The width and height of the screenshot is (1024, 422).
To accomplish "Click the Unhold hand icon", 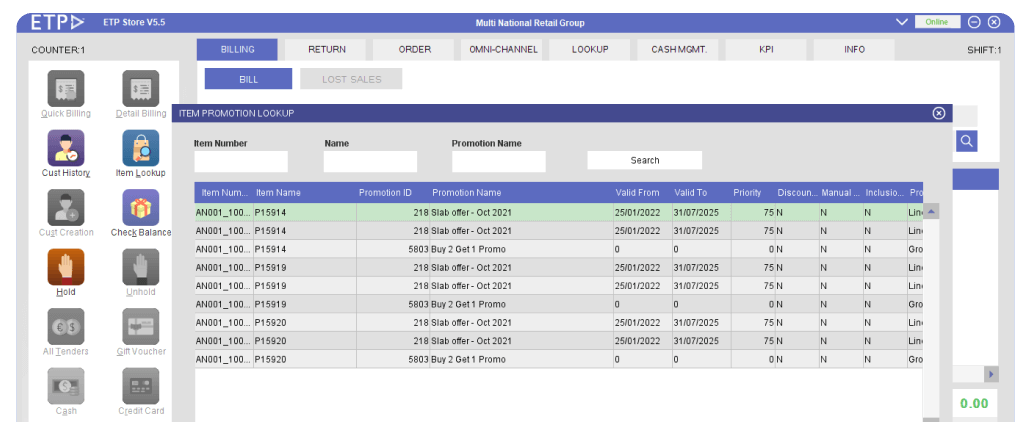I will (x=140, y=267).
